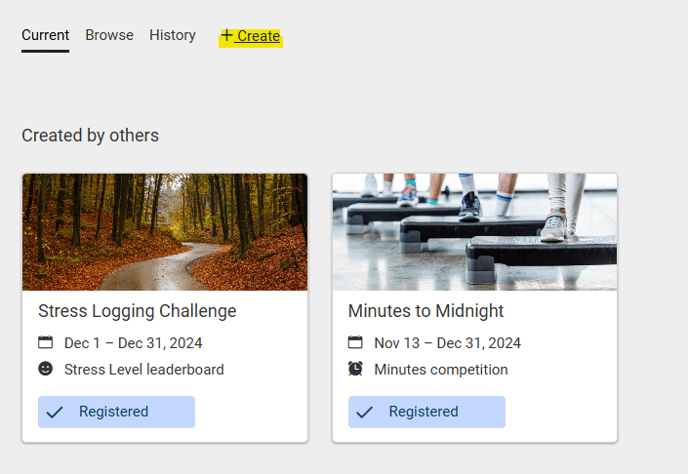This screenshot has width=688, height=474.
Task: Click the highlighted Create link
Action: [x=258, y=36]
